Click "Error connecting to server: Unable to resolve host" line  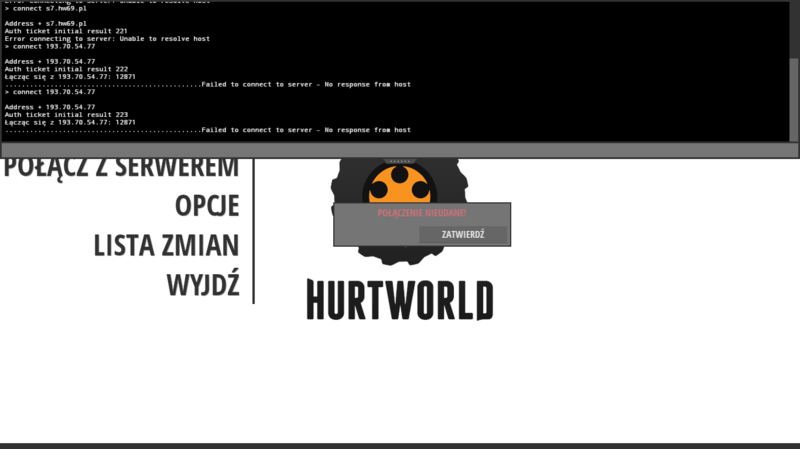click(x=107, y=39)
